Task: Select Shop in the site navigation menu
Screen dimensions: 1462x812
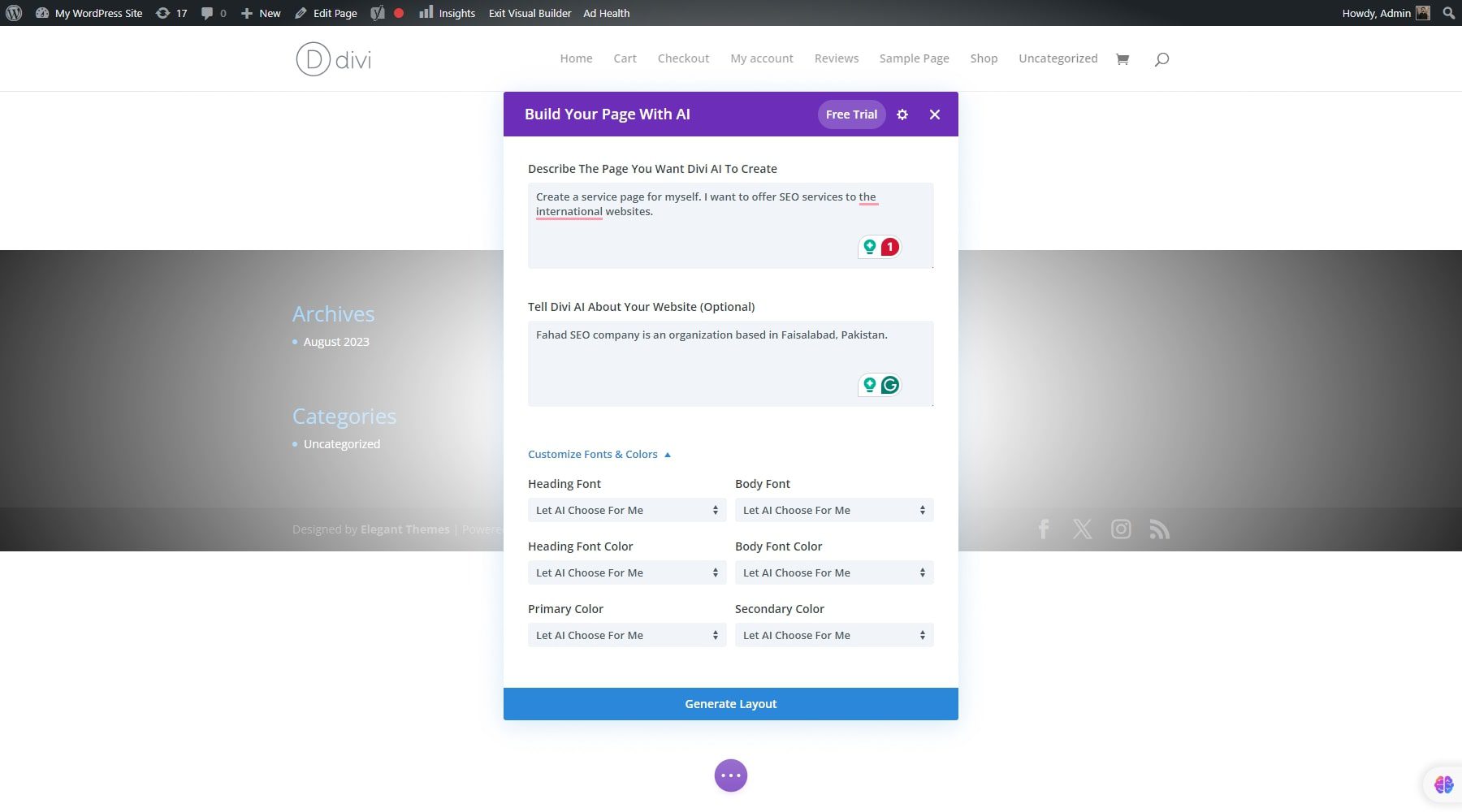Action: [x=983, y=58]
